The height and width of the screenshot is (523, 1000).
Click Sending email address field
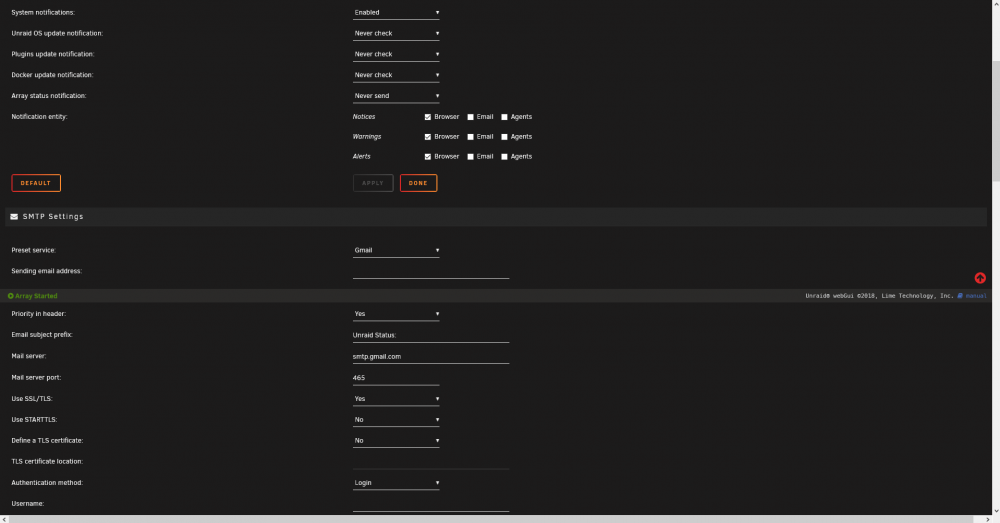(x=430, y=272)
